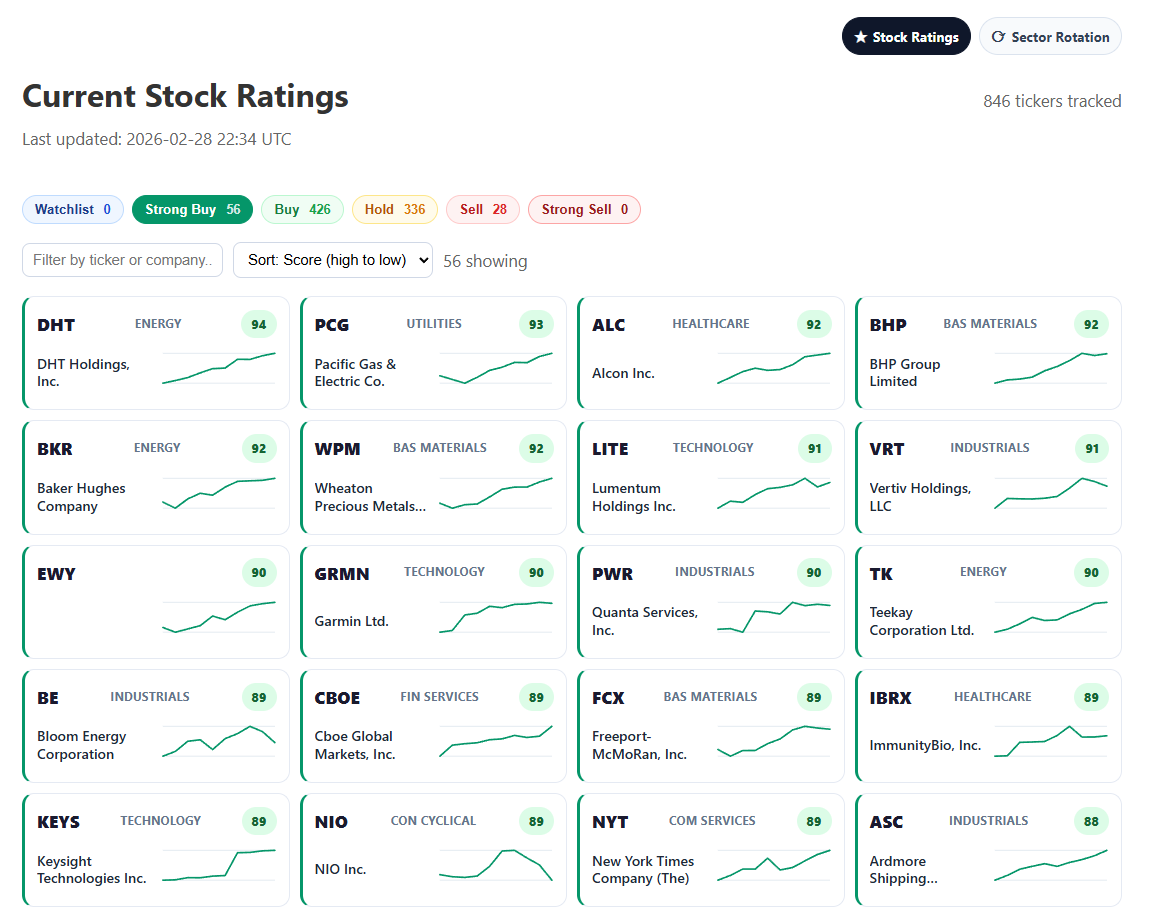Image resolution: width=1149 pixels, height=917 pixels.
Task: Click the EWY sparkline chart
Action: tap(218, 619)
